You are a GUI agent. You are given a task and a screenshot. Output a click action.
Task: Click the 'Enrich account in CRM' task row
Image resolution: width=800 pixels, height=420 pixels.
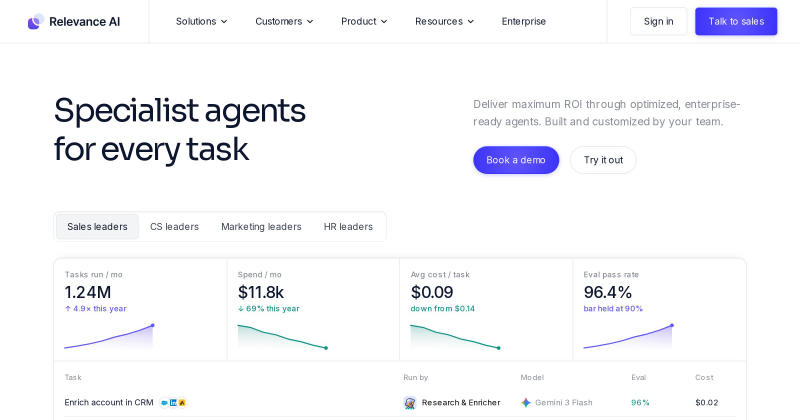[x=400, y=403]
